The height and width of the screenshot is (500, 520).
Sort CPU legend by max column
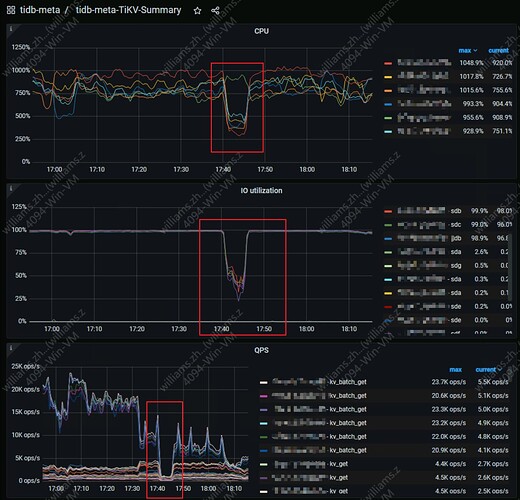(x=468, y=51)
